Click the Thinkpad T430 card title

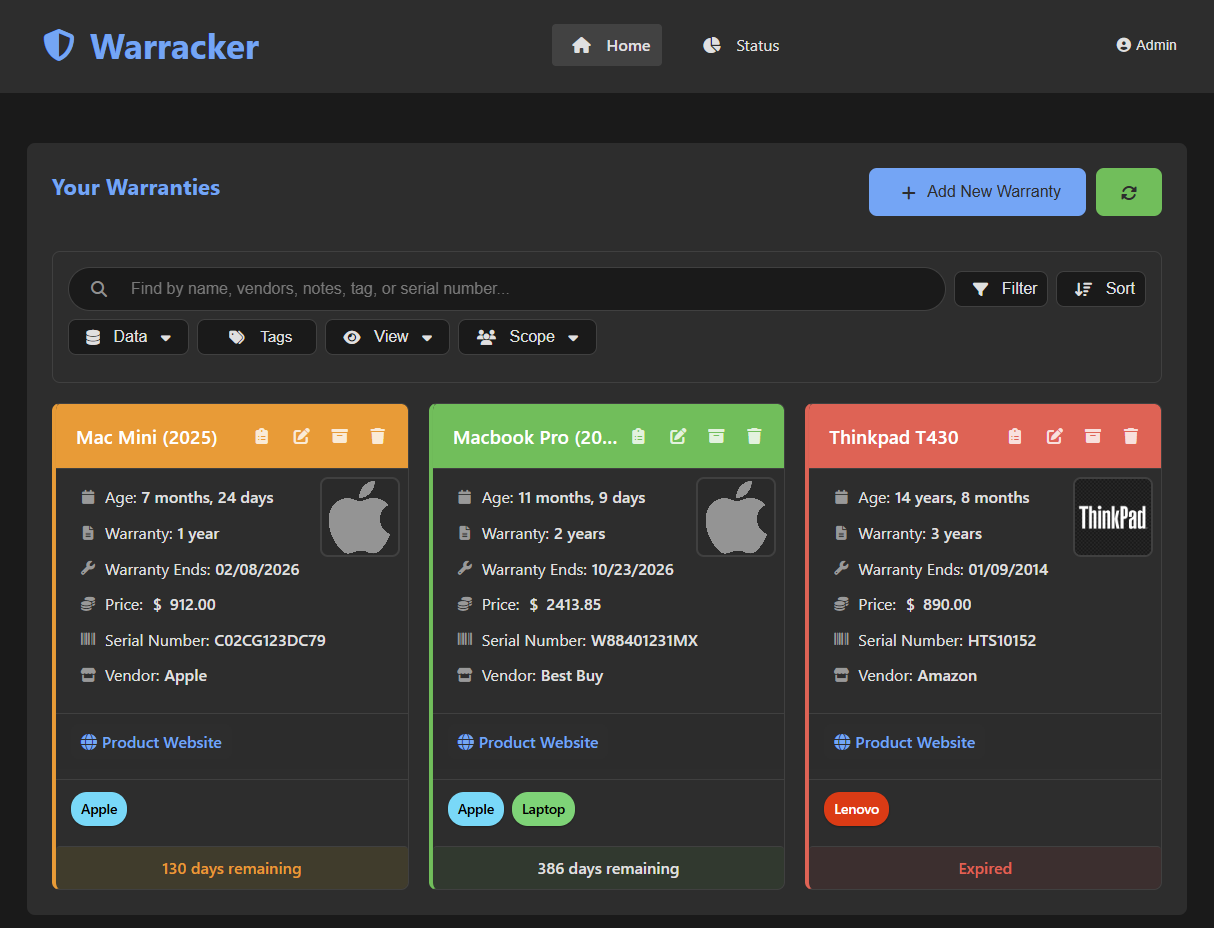(x=894, y=437)
